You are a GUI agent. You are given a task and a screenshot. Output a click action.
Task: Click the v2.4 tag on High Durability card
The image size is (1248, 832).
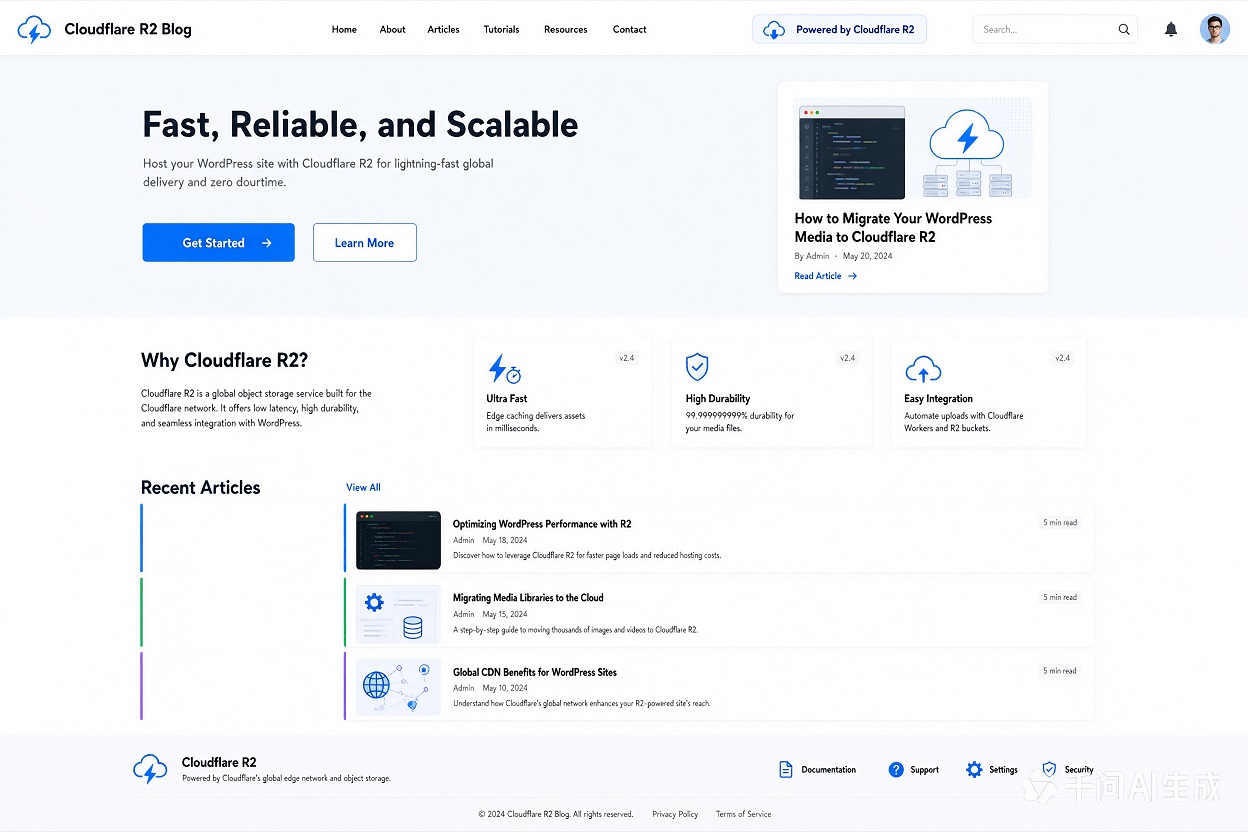[847, 358]
